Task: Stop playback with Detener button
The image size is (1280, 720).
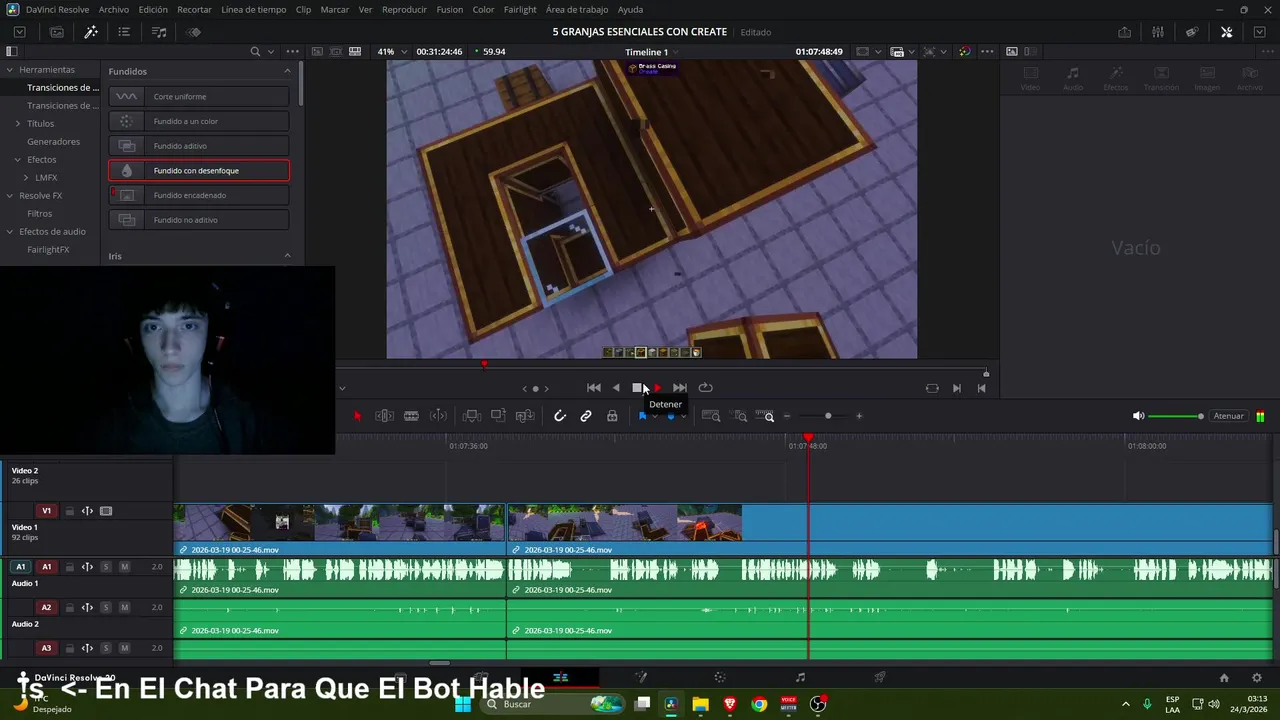Action: (x=638, y=388)
